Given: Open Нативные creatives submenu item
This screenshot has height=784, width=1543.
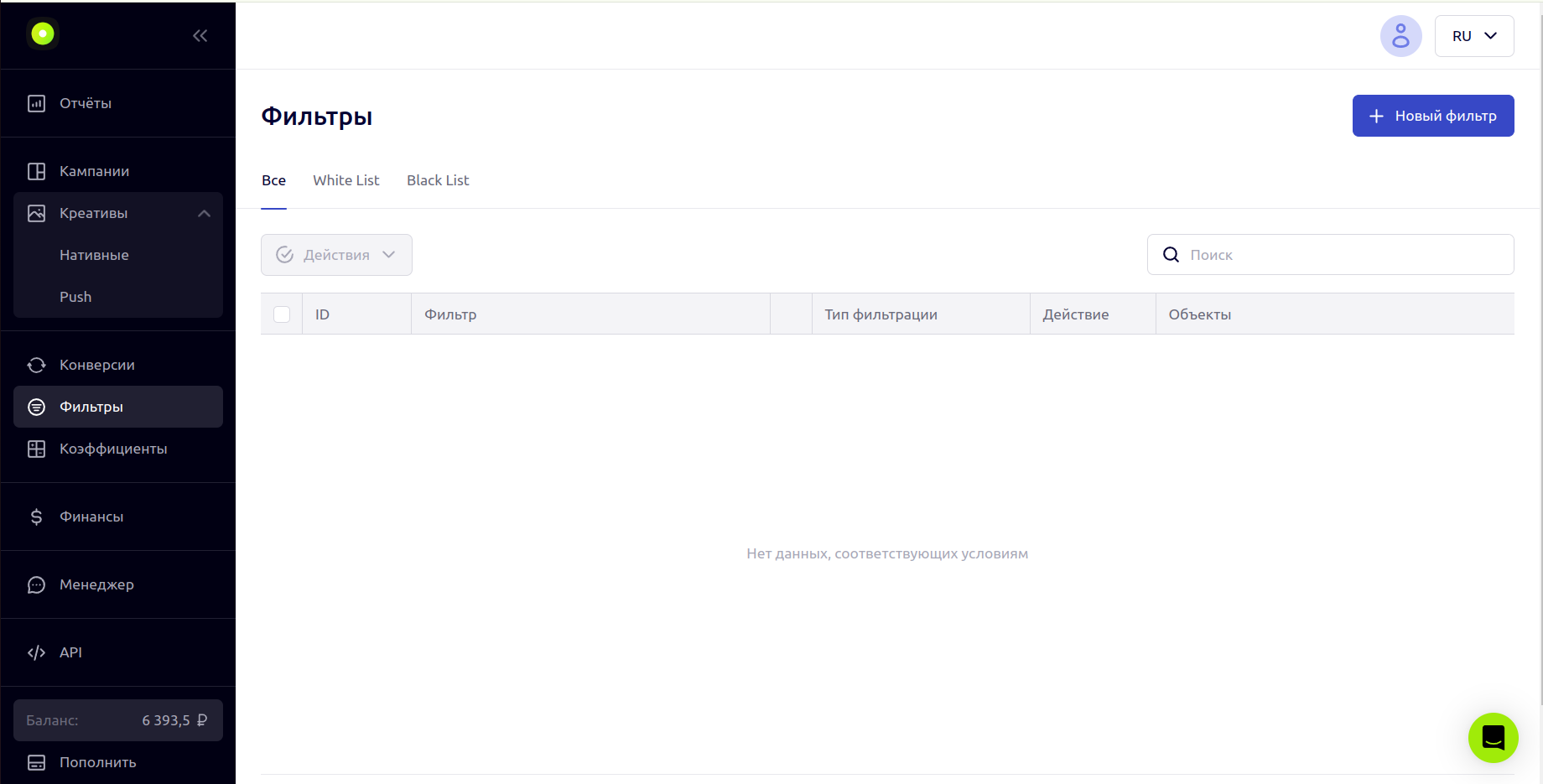Looking at the screenshot, I should 118,255.
